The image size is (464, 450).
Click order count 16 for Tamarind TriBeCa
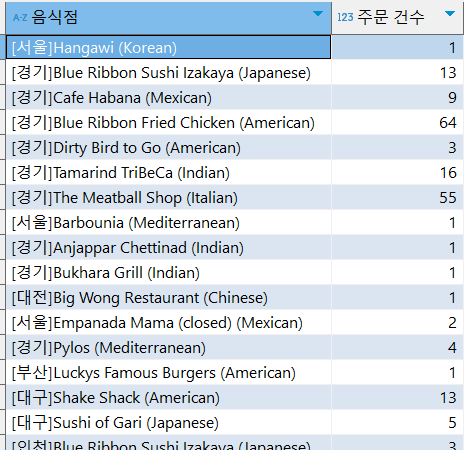pos(398,172)
